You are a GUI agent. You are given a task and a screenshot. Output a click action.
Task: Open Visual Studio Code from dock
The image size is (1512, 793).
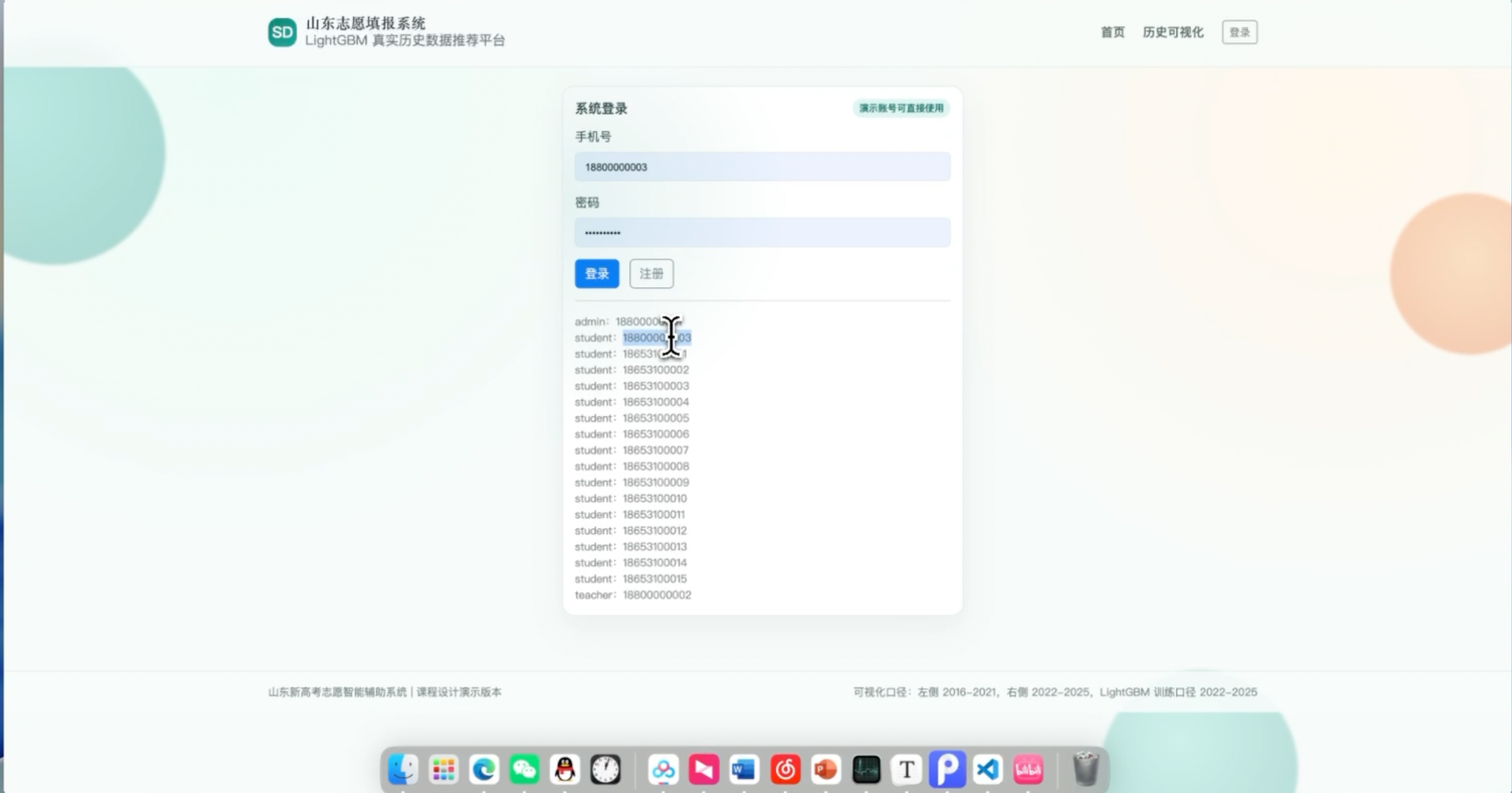pyautogui.click(x=988, y=769)
